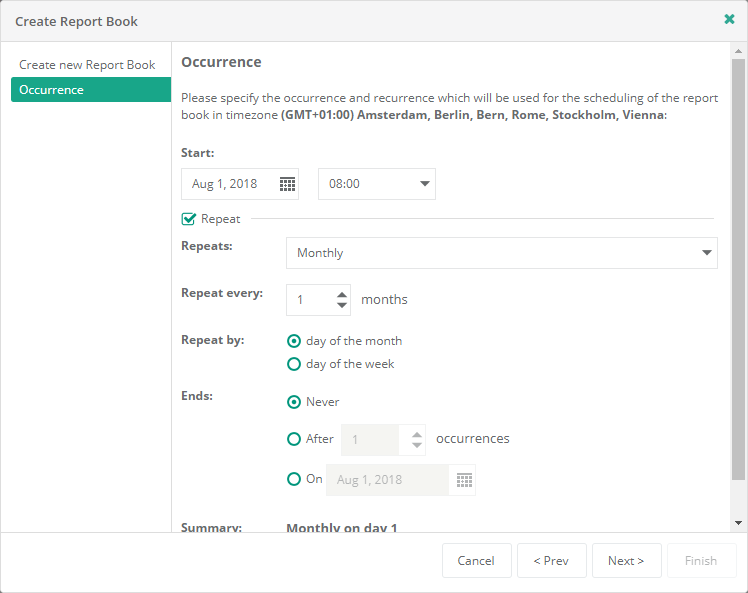Click the 'Repeat by:' label
The image size is (748, 593).
click(213, 340)
